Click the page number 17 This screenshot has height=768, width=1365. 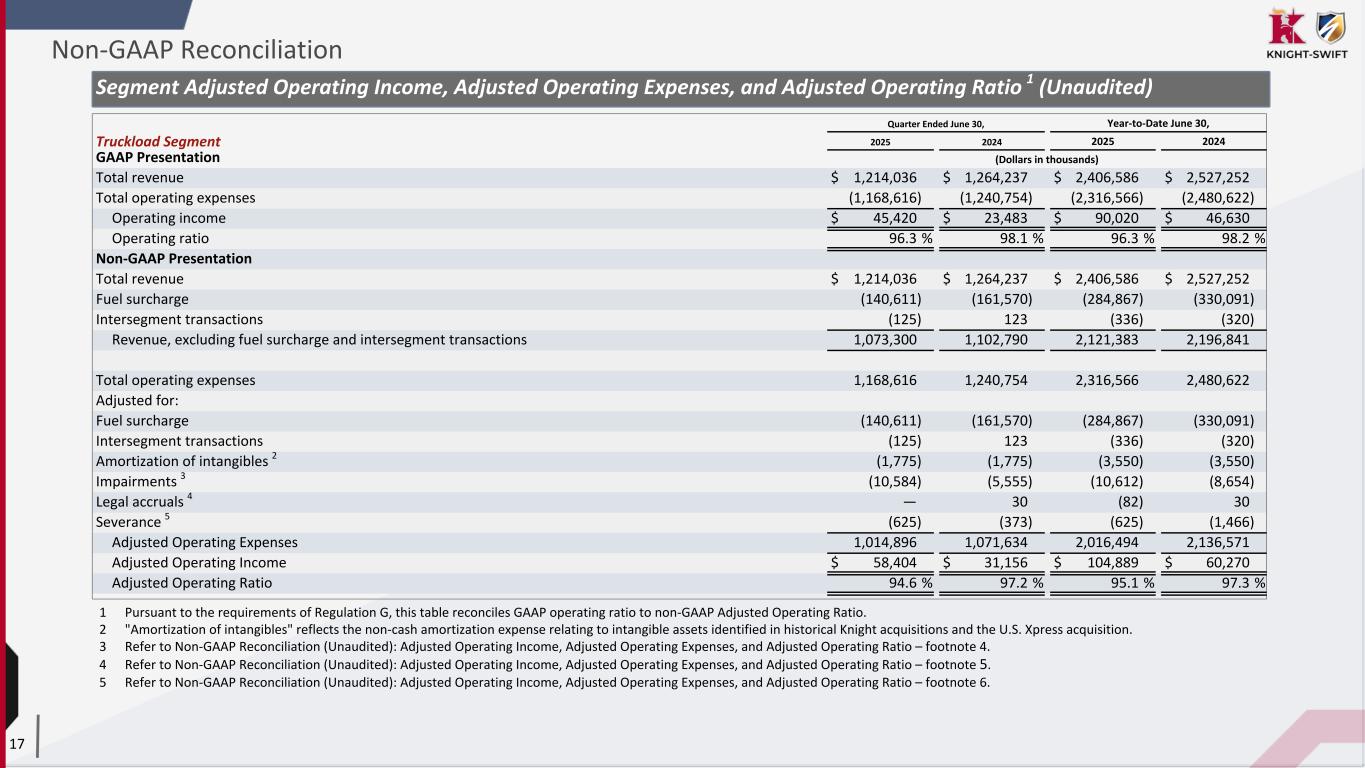(x=17, y=743)
